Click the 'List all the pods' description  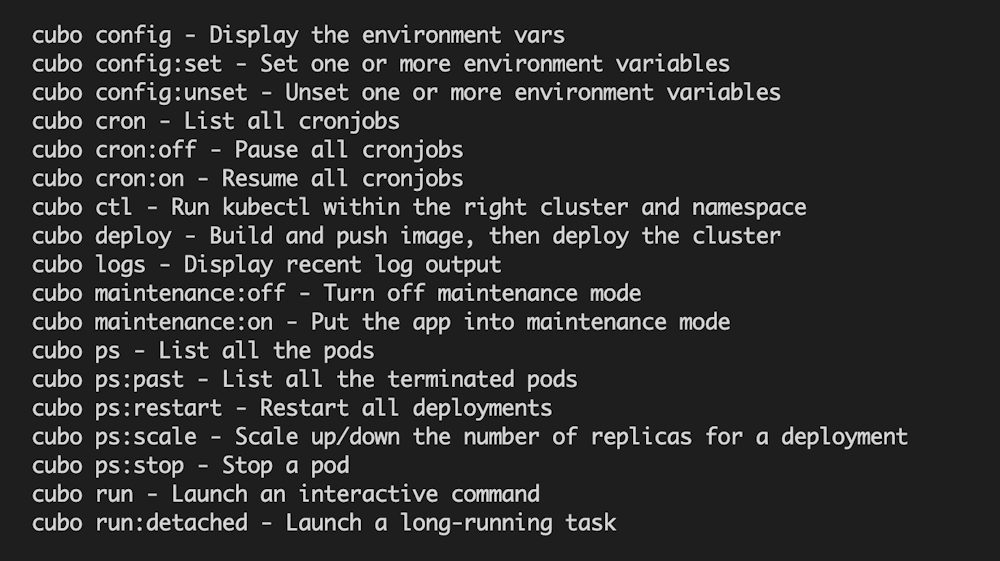278,351
